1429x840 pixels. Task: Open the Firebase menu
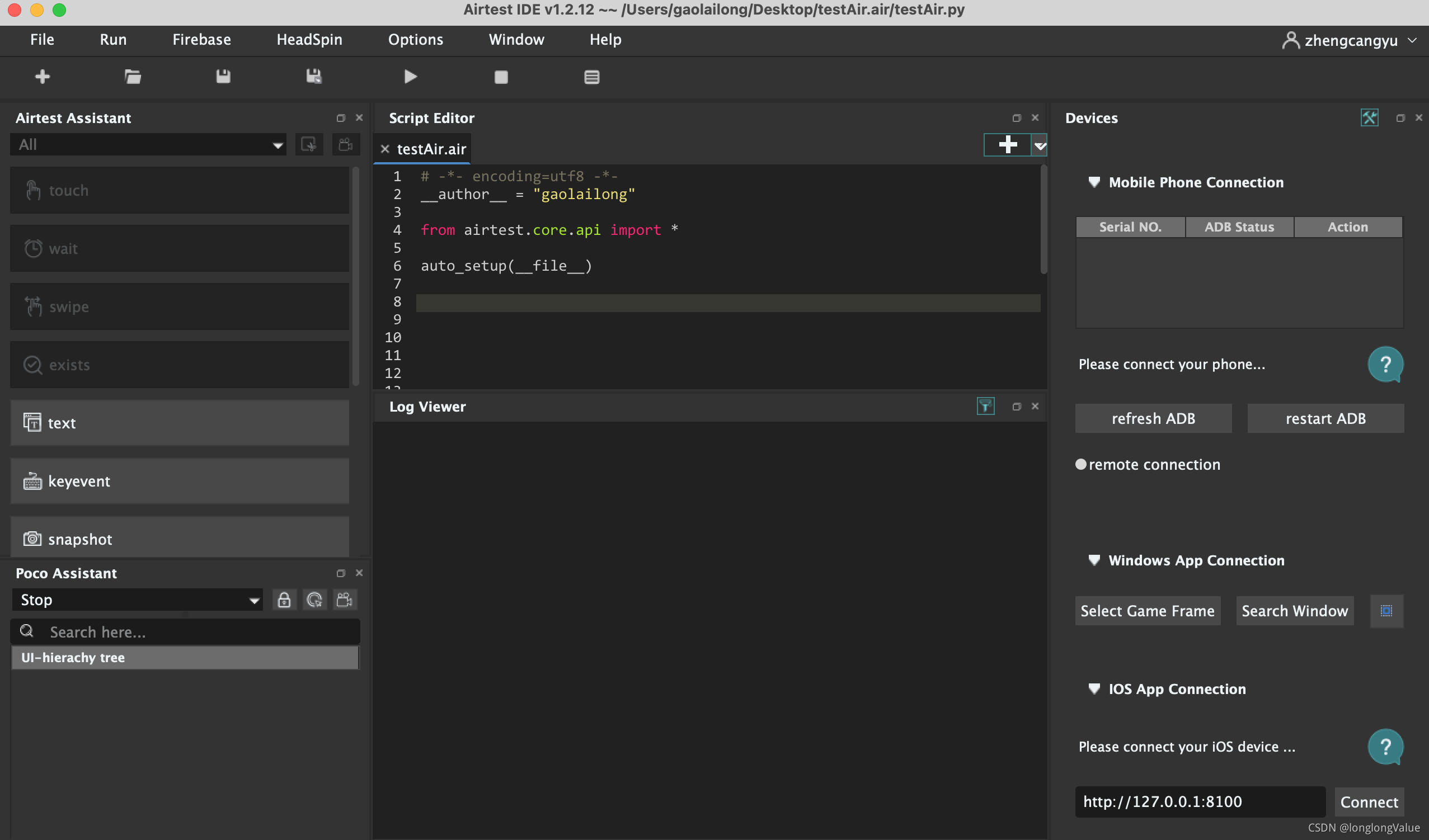[x=202, y=40]
